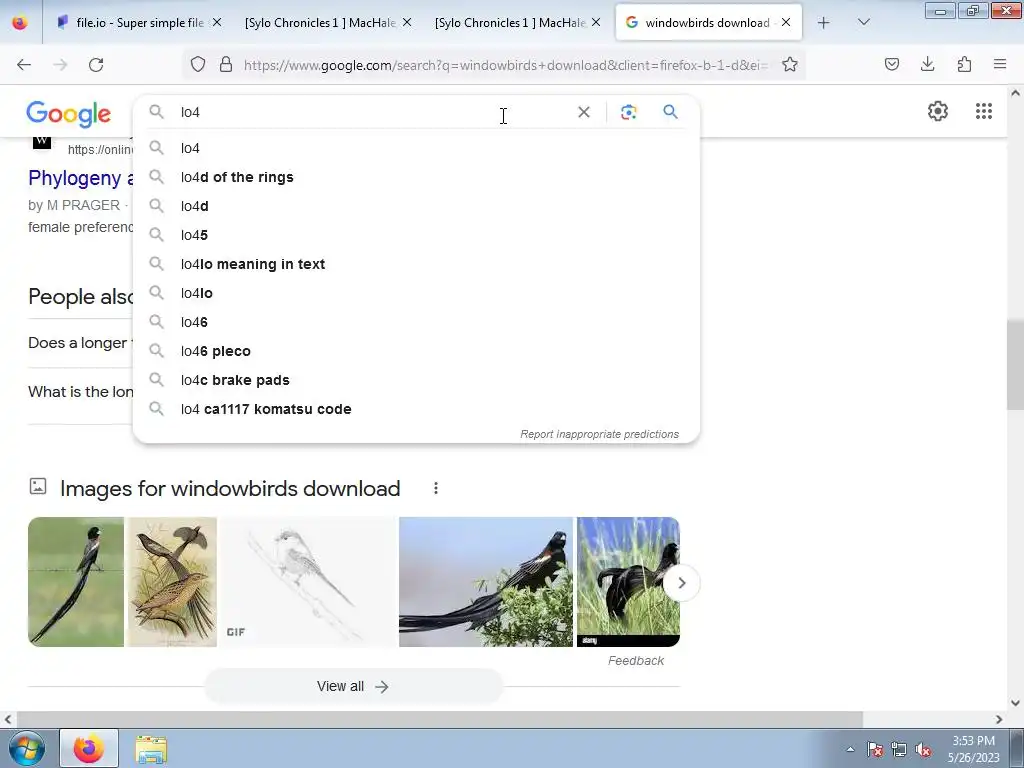Search by image with Google Lens icon
1024x768 pixels.
pyautogui.click(x=628, y=112)
